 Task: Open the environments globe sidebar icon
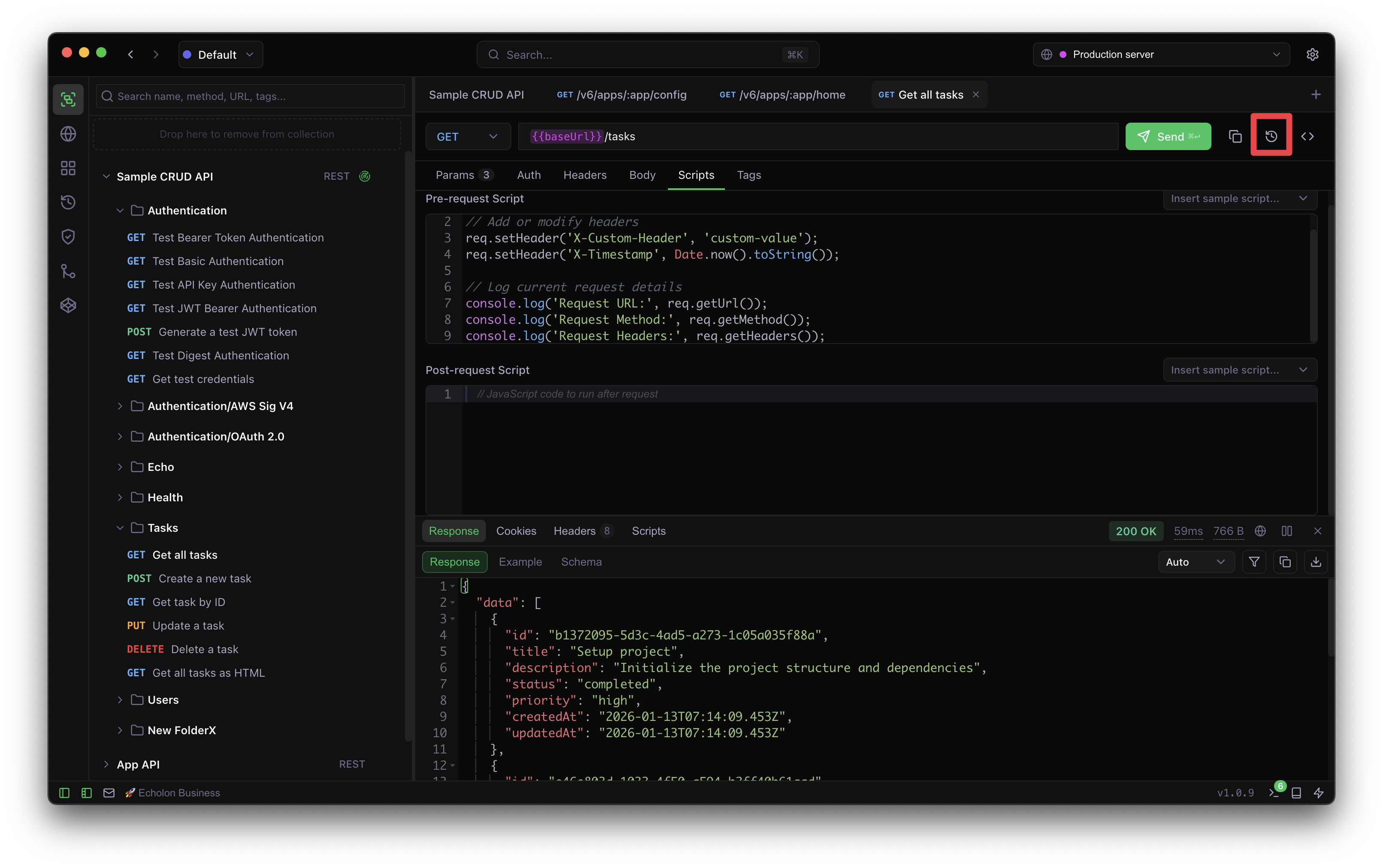68,134
